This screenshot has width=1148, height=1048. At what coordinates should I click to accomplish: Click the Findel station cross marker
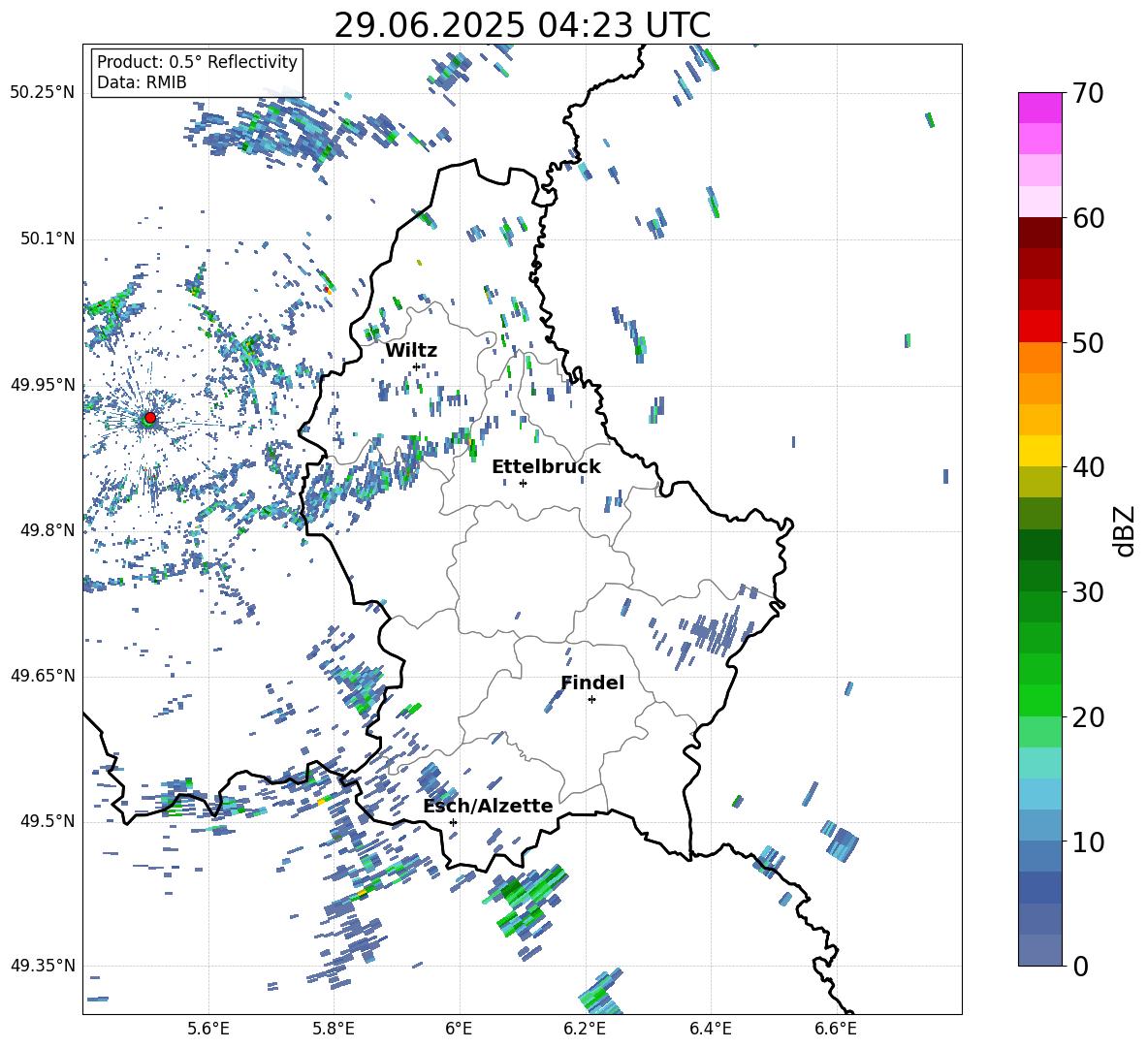[x=591, y=700]
